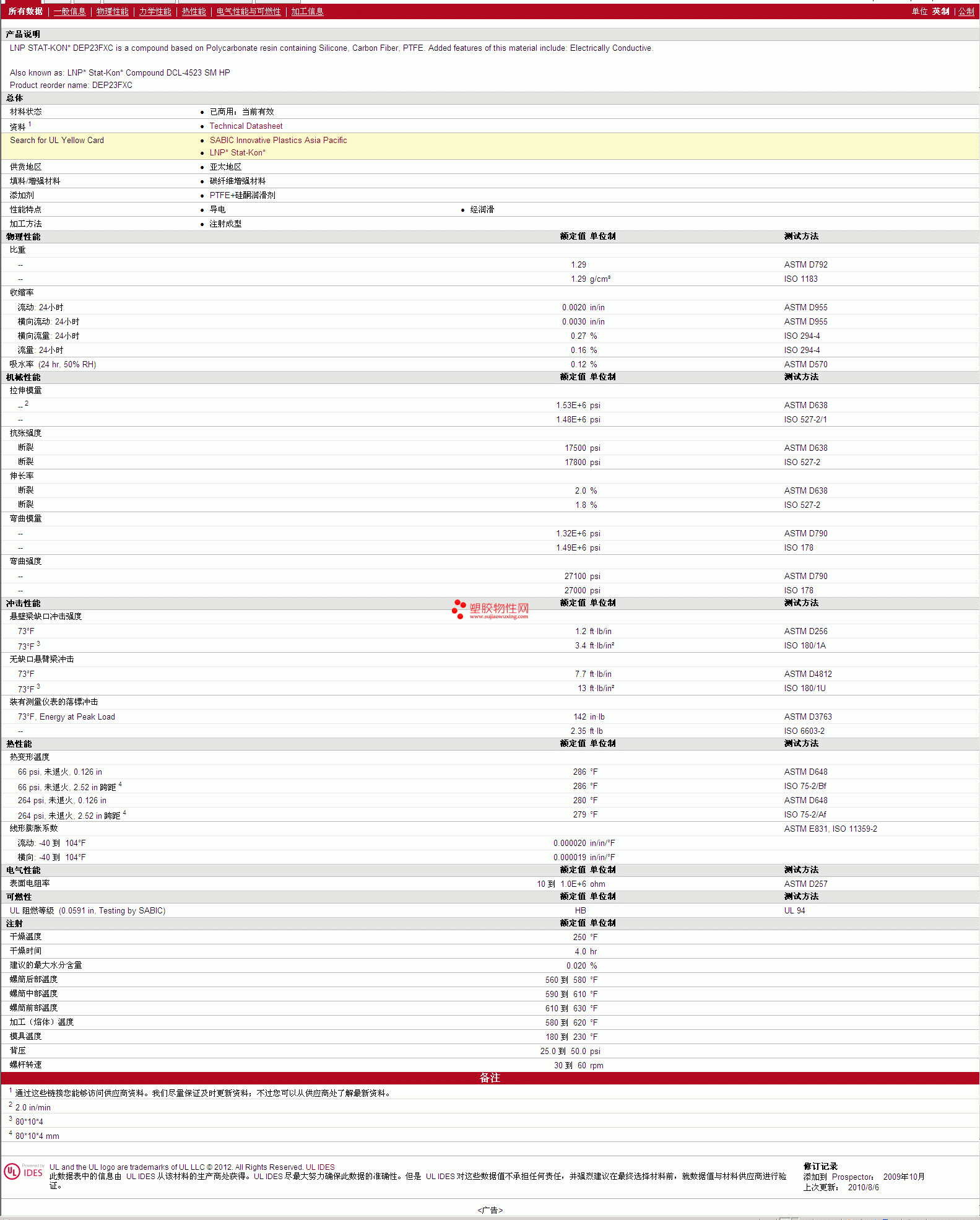980x1220 pixels.
Task: Click the Product reorder name: DEP23FXC line
Action: pos(71,85)
